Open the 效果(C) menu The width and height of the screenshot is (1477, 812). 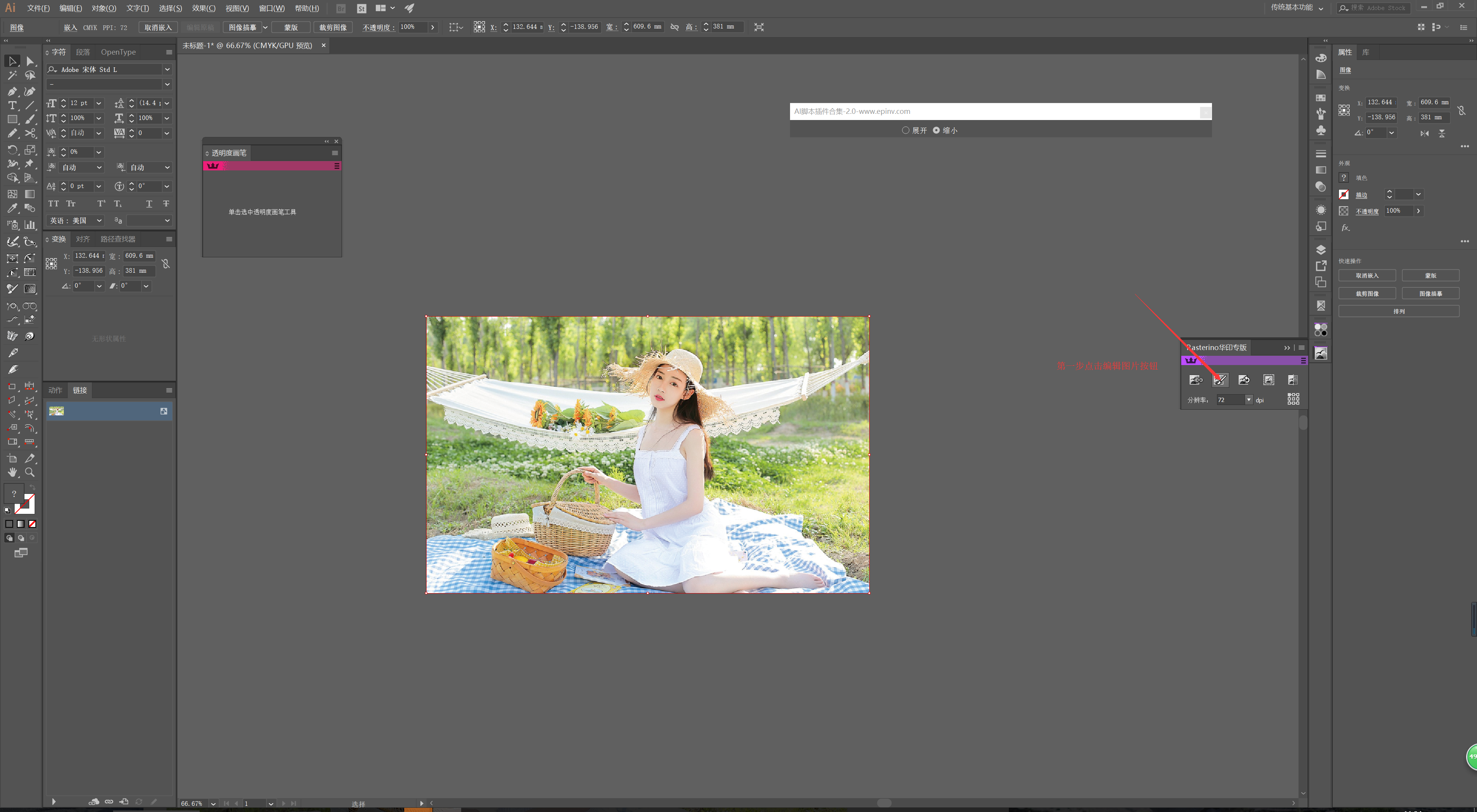click(x=203, y=8)
